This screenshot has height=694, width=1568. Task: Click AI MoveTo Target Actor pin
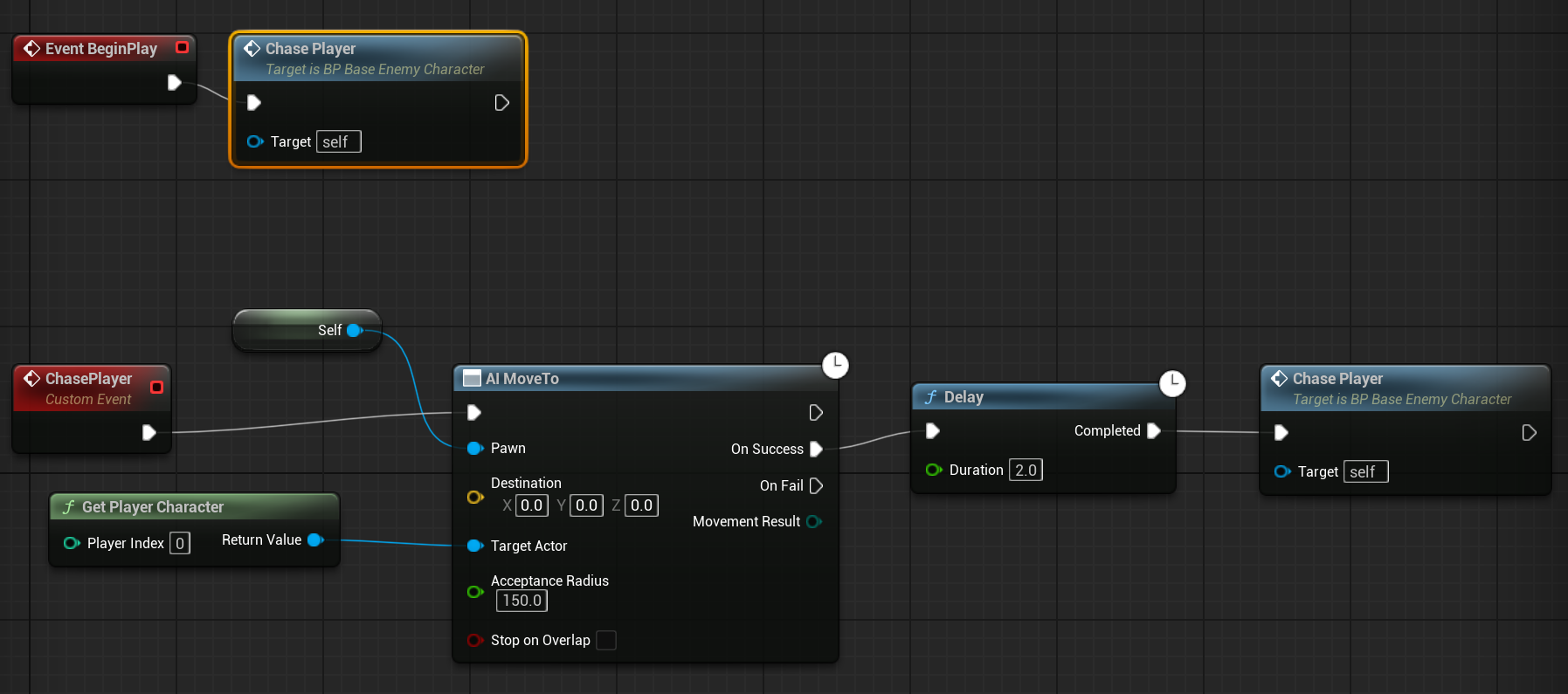pos(475,546)
